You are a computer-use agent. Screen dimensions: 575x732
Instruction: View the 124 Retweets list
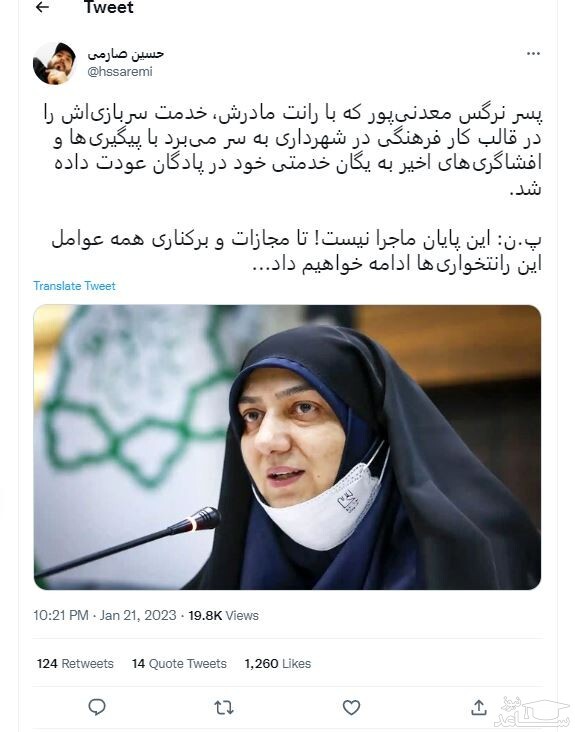tap(75, 663)
